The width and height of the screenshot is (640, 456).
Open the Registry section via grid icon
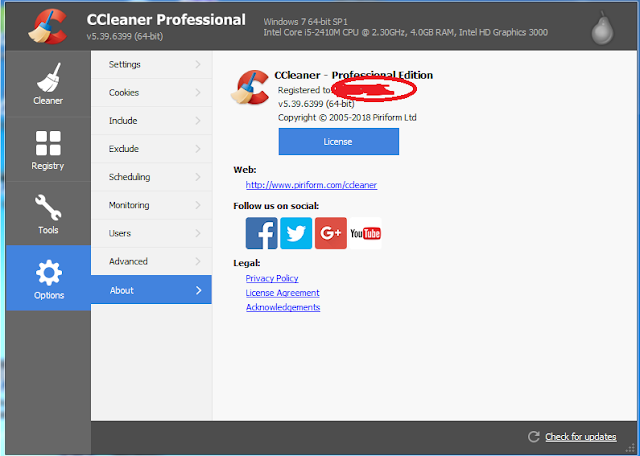tap(48, 143)
